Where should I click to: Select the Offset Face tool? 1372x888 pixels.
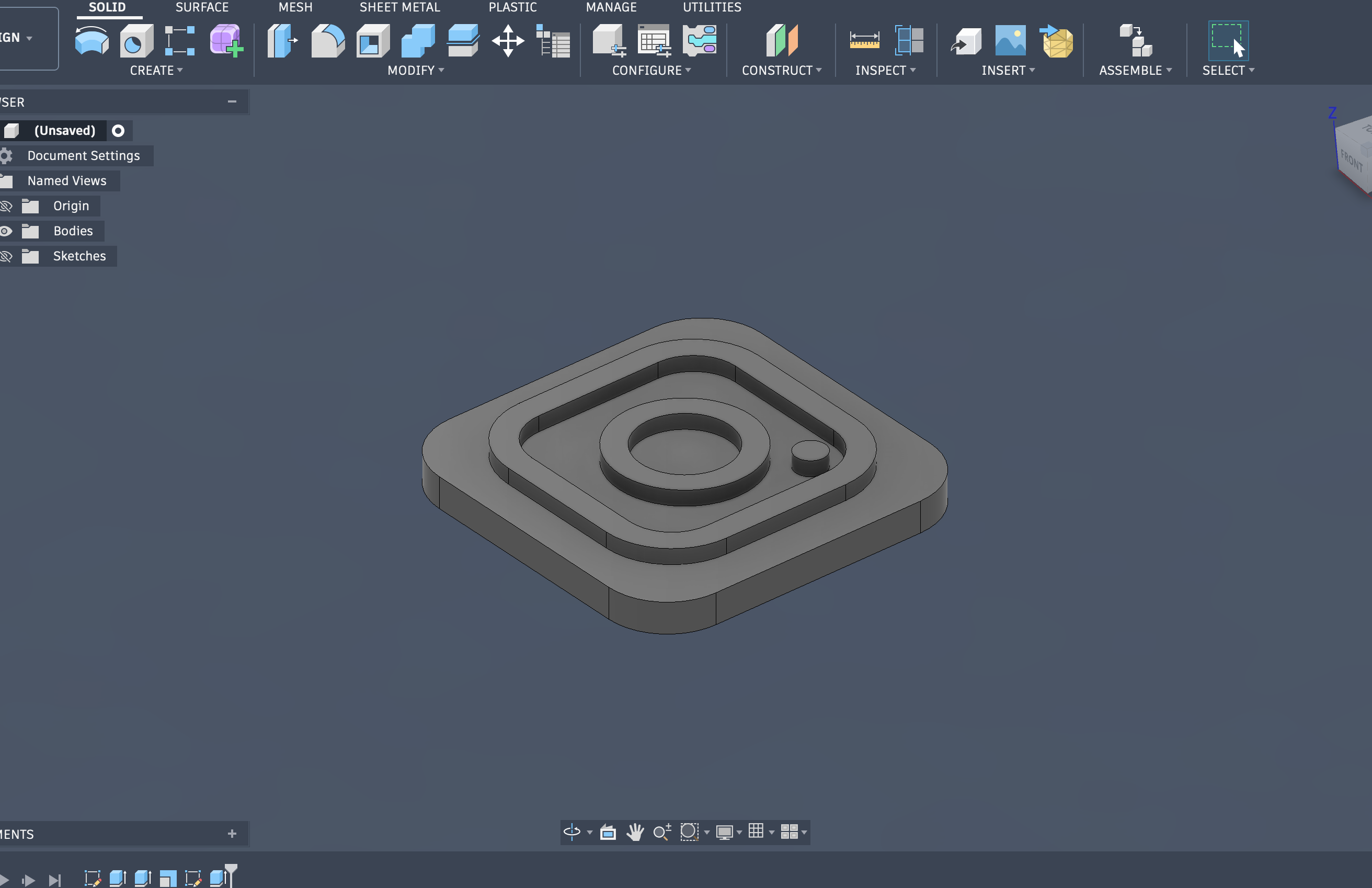[463, 40]
